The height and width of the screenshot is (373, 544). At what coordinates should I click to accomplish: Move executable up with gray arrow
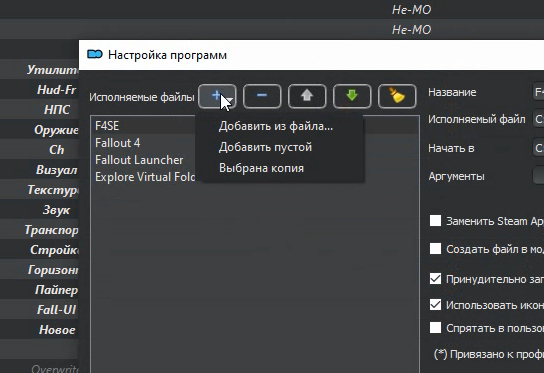tap(307, 96)
